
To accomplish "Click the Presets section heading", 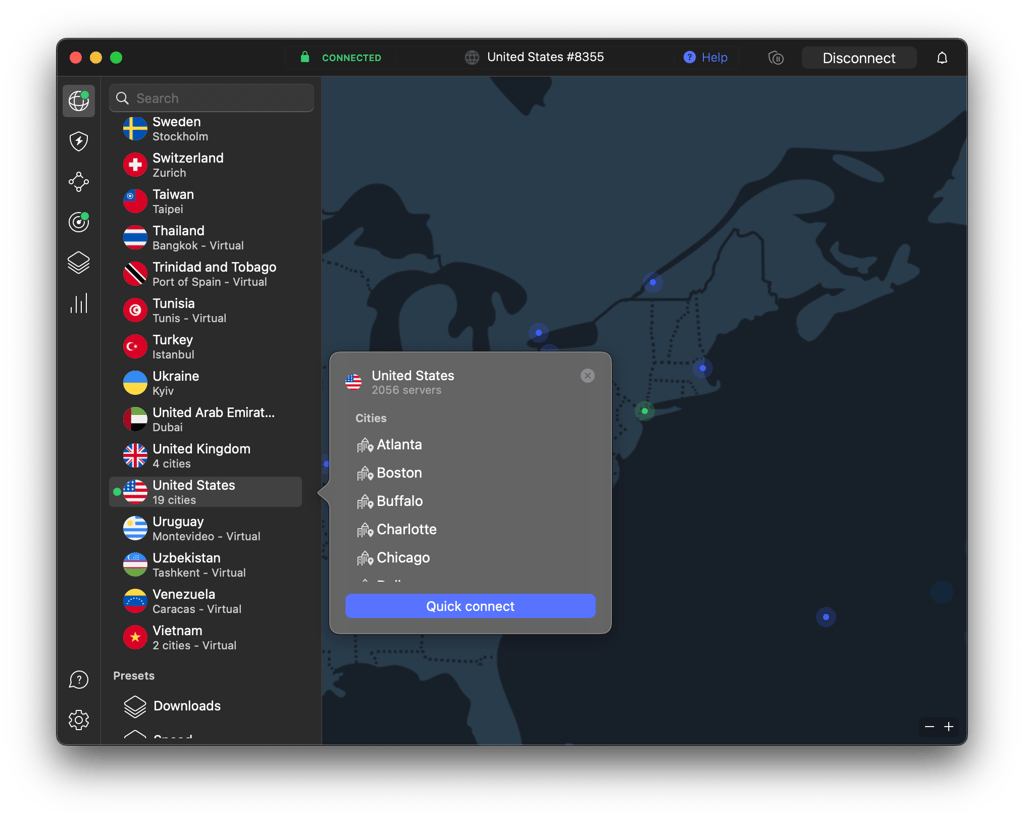I will tap(134, 676).
